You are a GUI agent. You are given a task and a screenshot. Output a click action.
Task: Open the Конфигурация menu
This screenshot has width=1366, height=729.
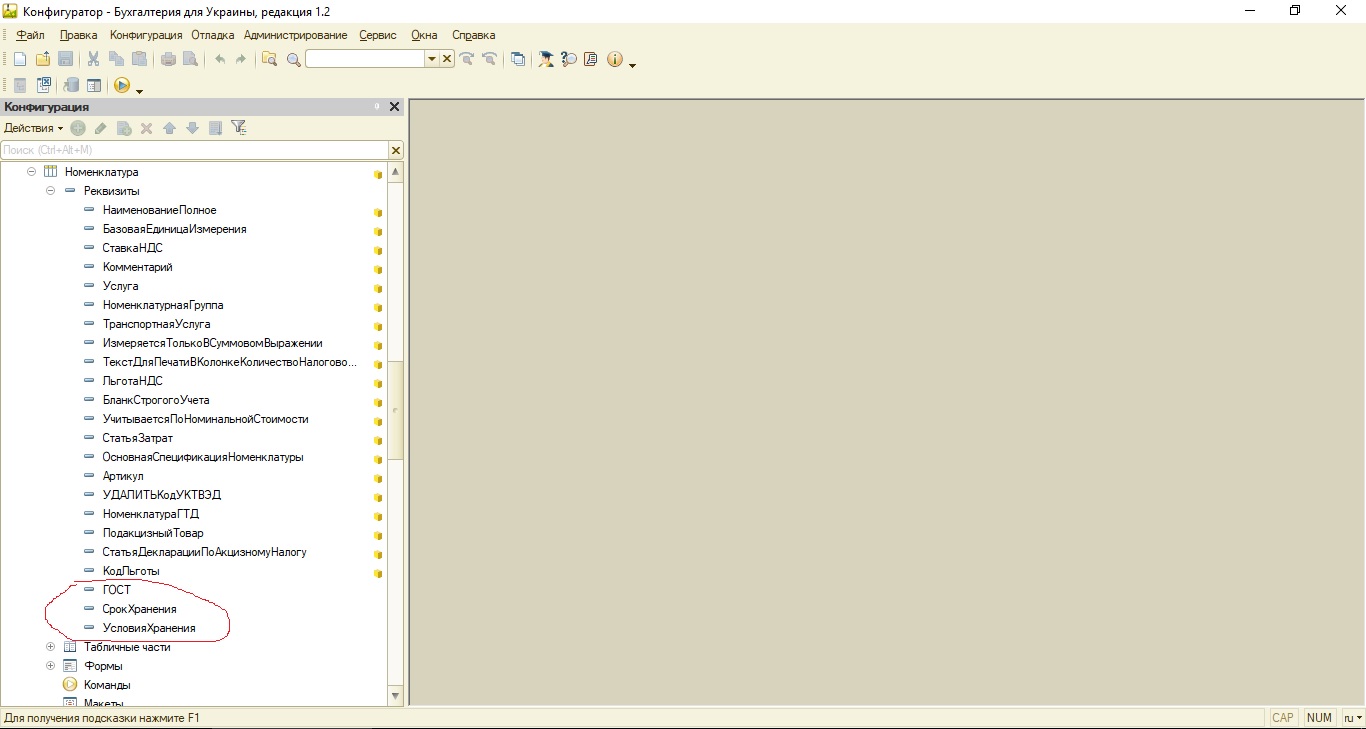146,35
